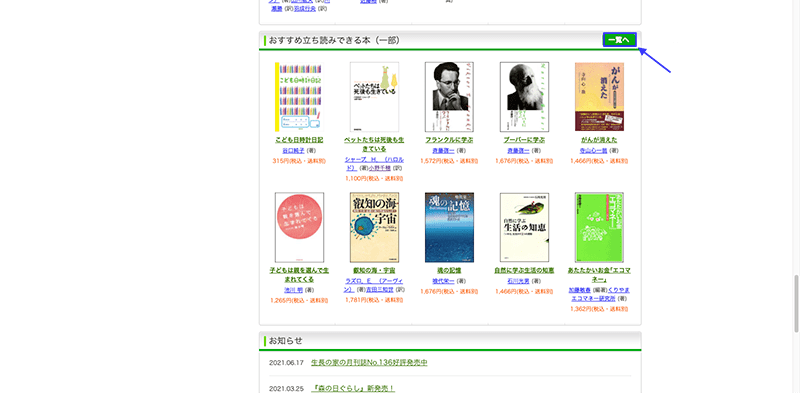Click the お知らせ section heading
The image size is (800, 393).
[285, 341]
